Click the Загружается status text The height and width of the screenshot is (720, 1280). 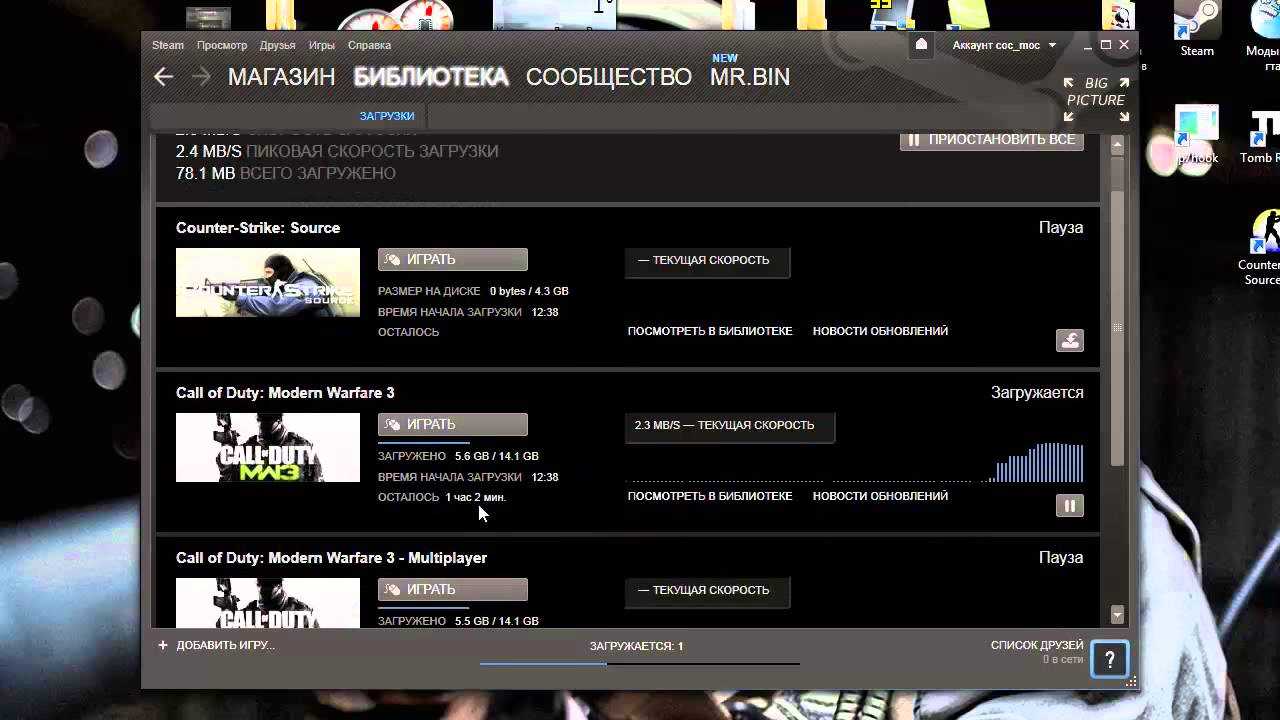coord(1037,393)
